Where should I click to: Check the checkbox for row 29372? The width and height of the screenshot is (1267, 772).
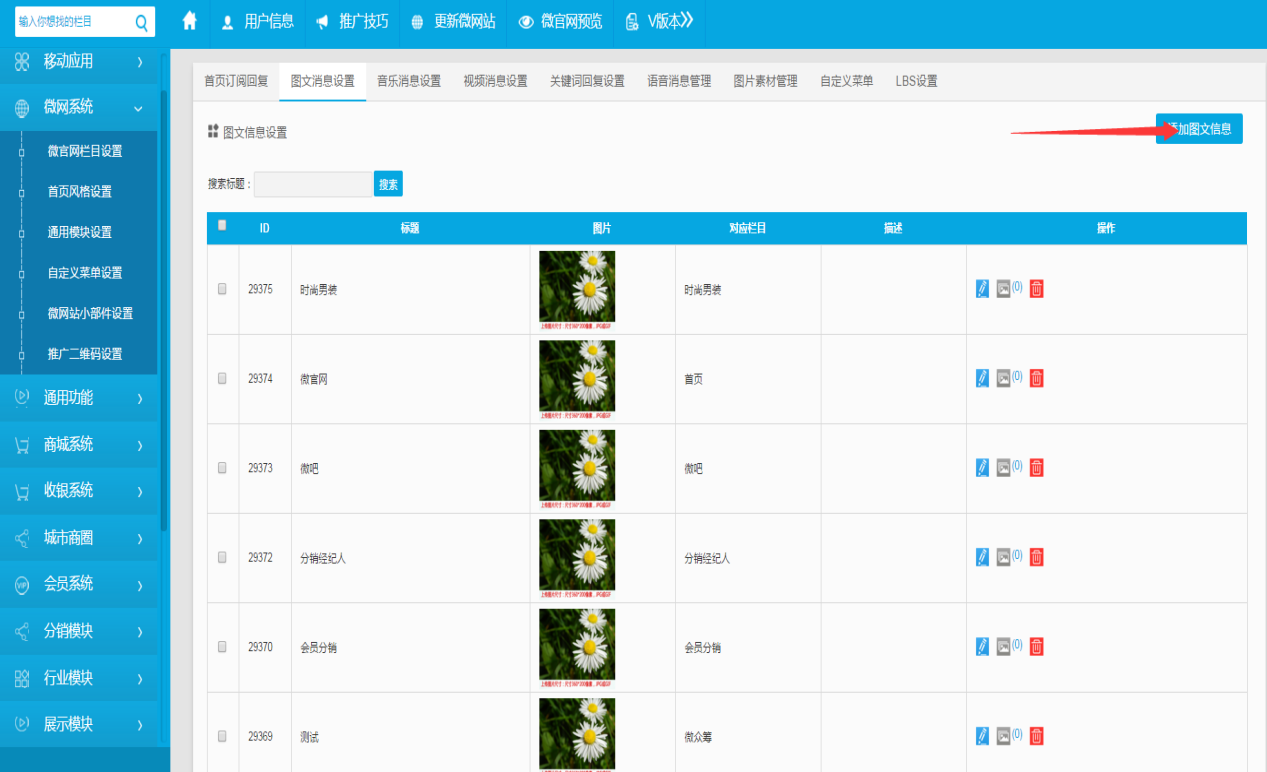222,557
